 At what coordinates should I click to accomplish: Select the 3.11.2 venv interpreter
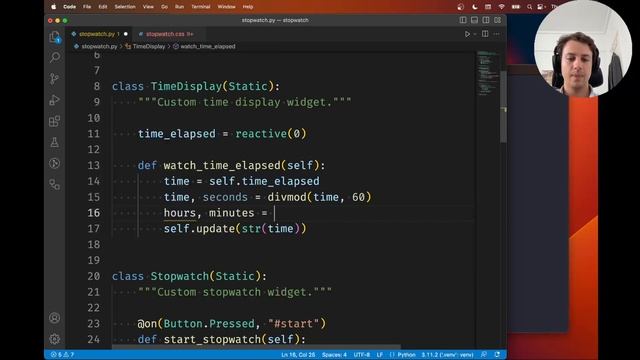click(447, 355)
